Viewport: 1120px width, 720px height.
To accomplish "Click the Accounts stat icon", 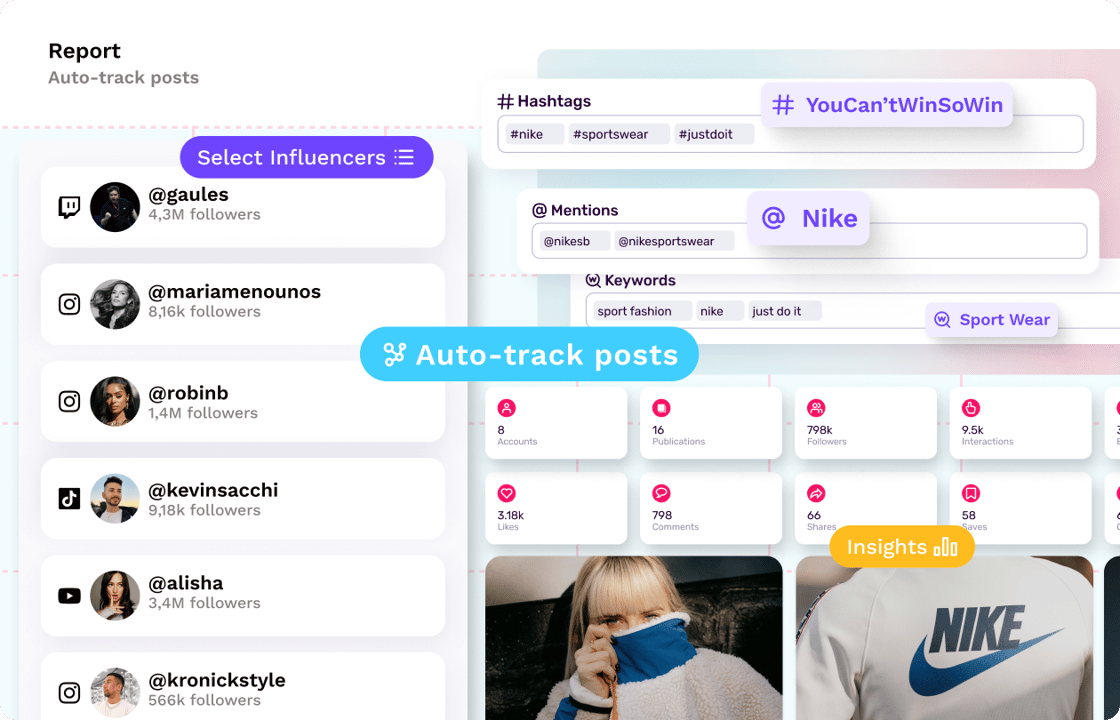I will tap(507, 408).
